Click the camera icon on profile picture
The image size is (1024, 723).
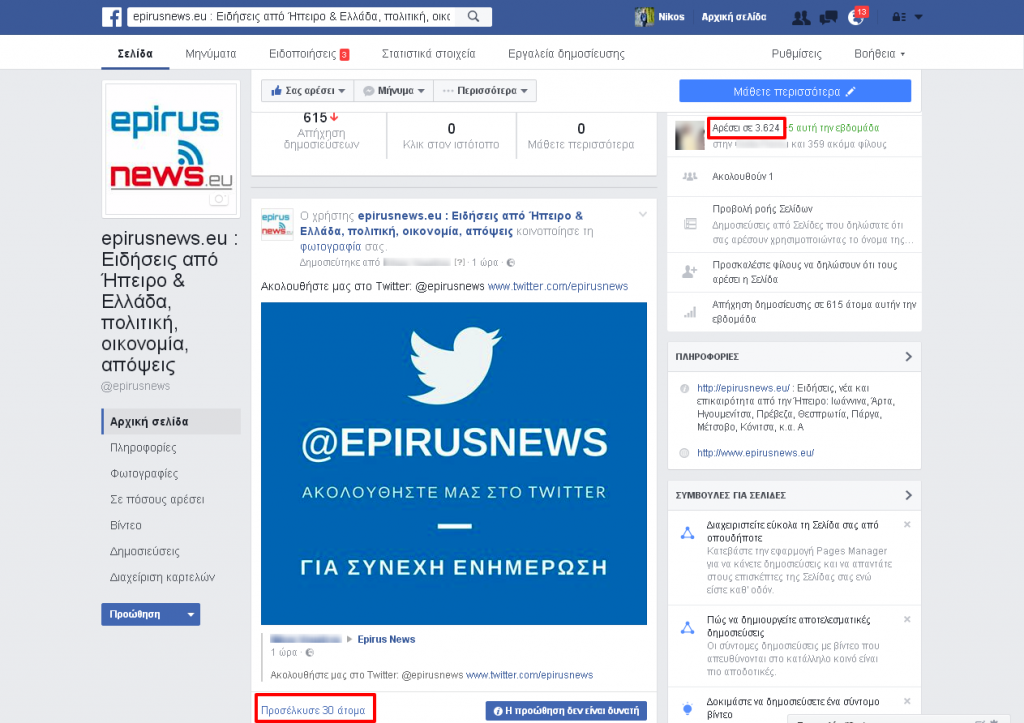click(219, 199)
